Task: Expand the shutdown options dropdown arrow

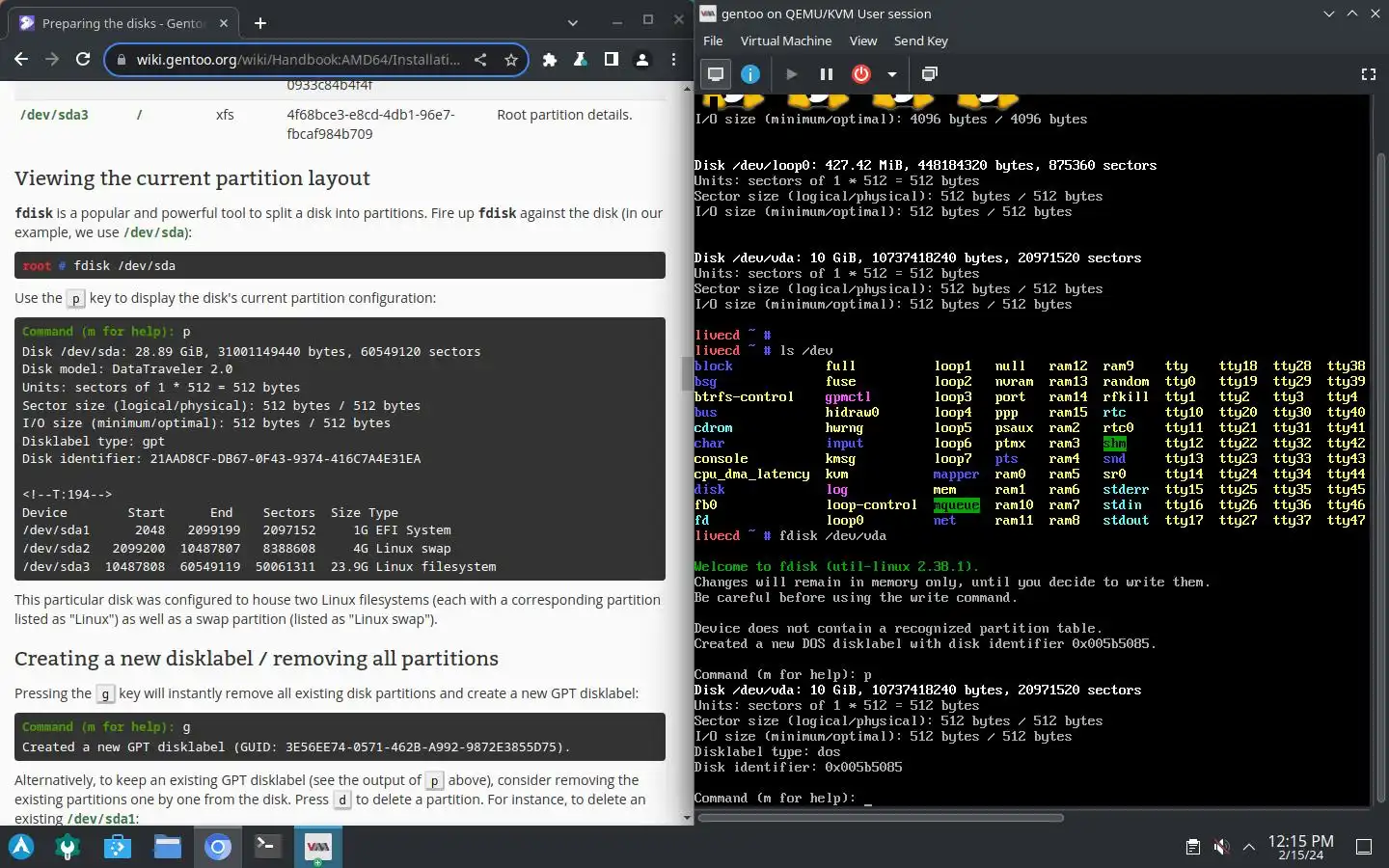Action: point(892,74)
